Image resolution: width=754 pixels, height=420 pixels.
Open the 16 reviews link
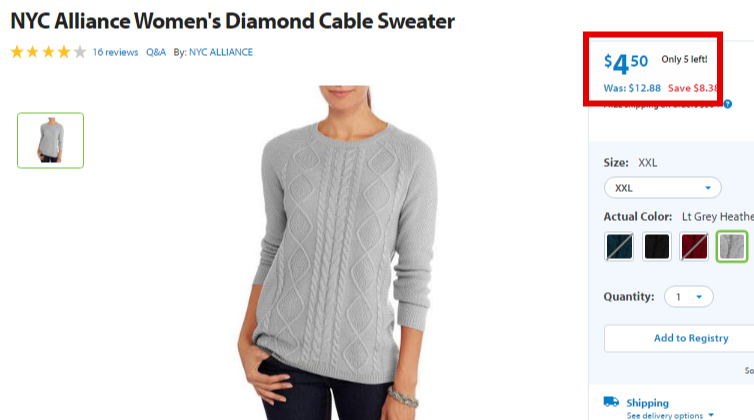[115, 52]
